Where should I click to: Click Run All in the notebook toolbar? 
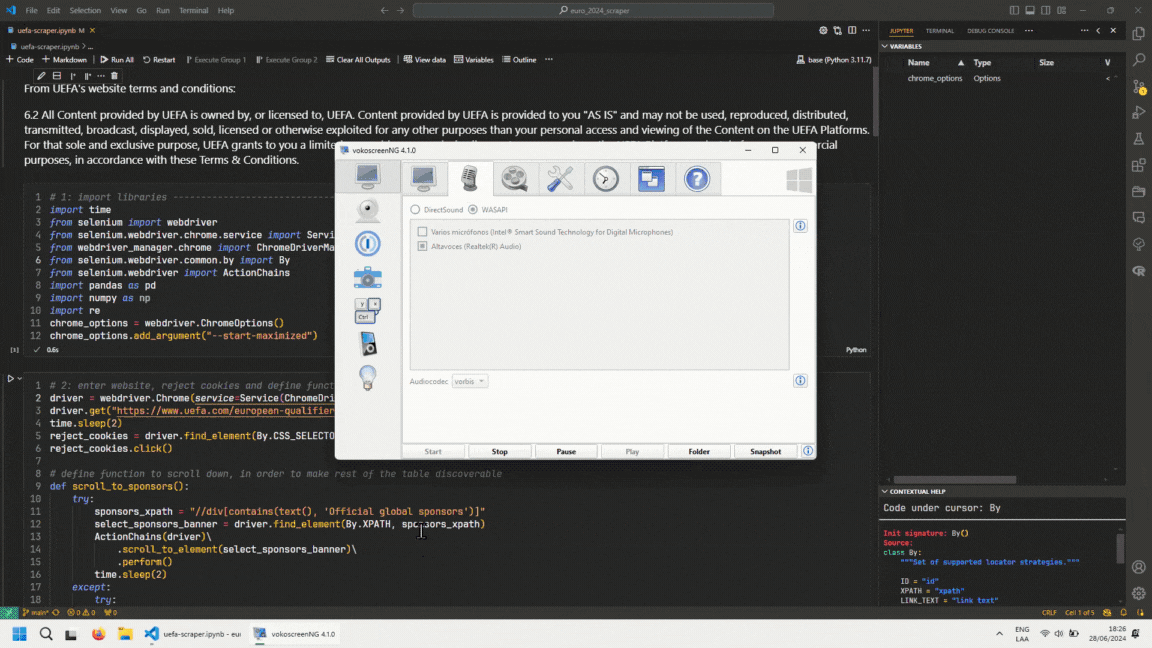(117, 60)
